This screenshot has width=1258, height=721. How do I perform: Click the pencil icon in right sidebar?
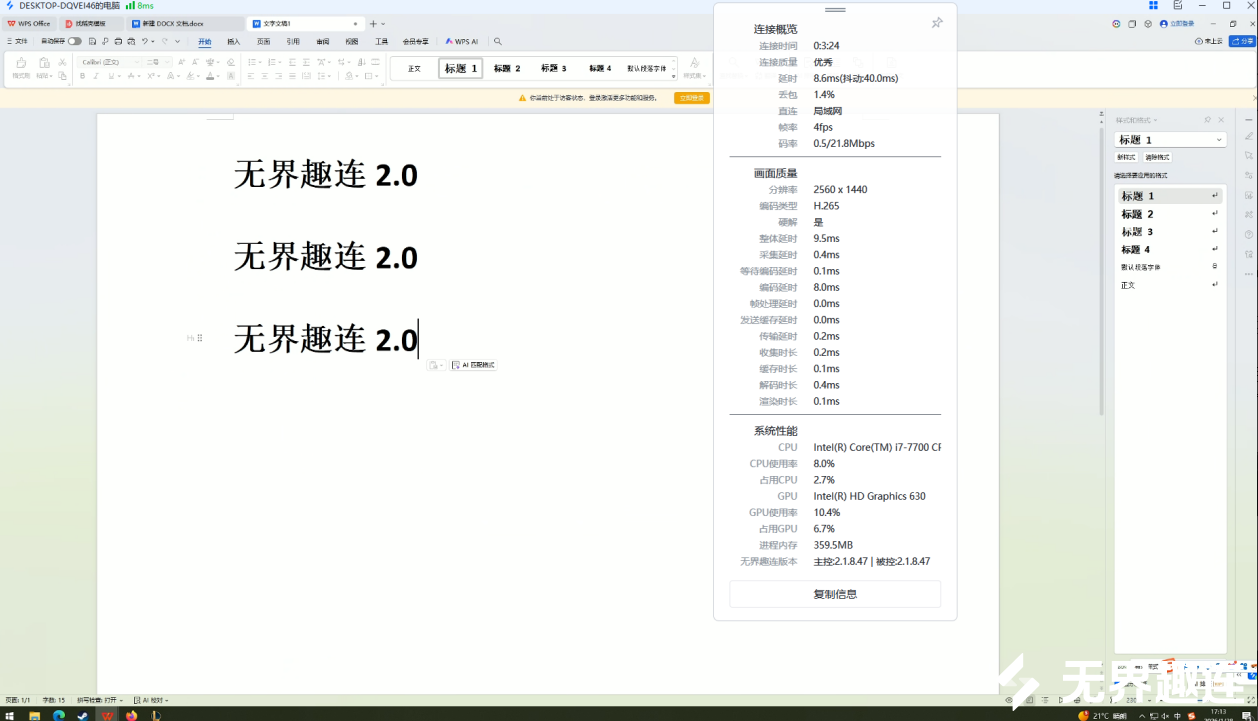click(1248, 136)
